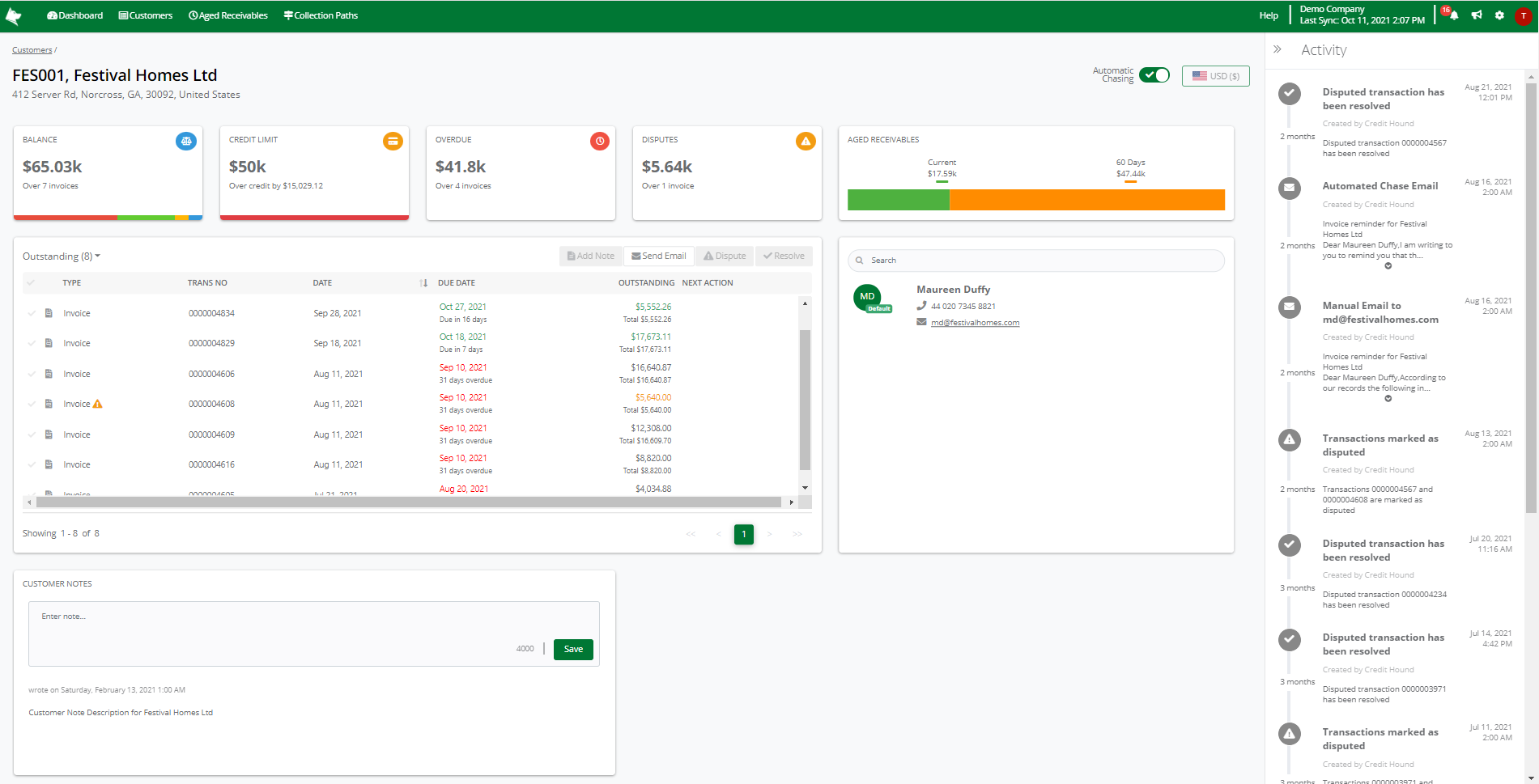This screenshot has width=1539, height=784.
Task: Open the USD ($) currency selector
Action: (x=1216, y=76)
